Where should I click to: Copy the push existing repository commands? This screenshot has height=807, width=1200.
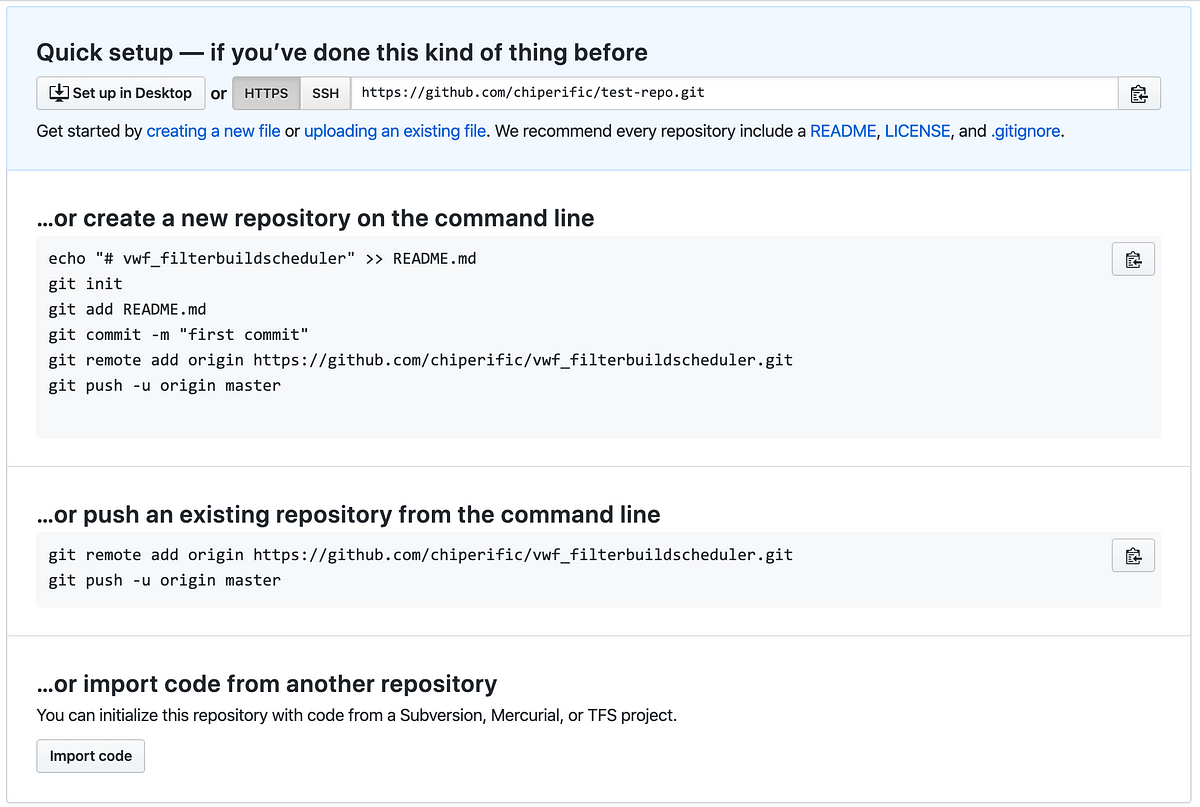point(1133,555)
